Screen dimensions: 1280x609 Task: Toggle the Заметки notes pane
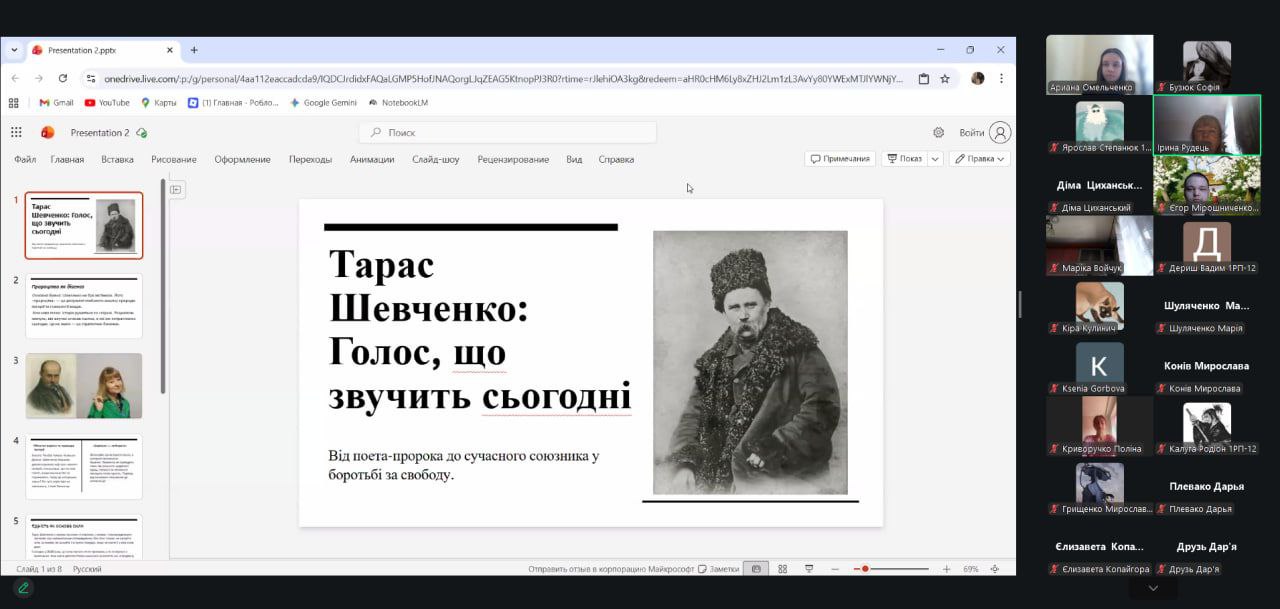(x=718, y=569)
